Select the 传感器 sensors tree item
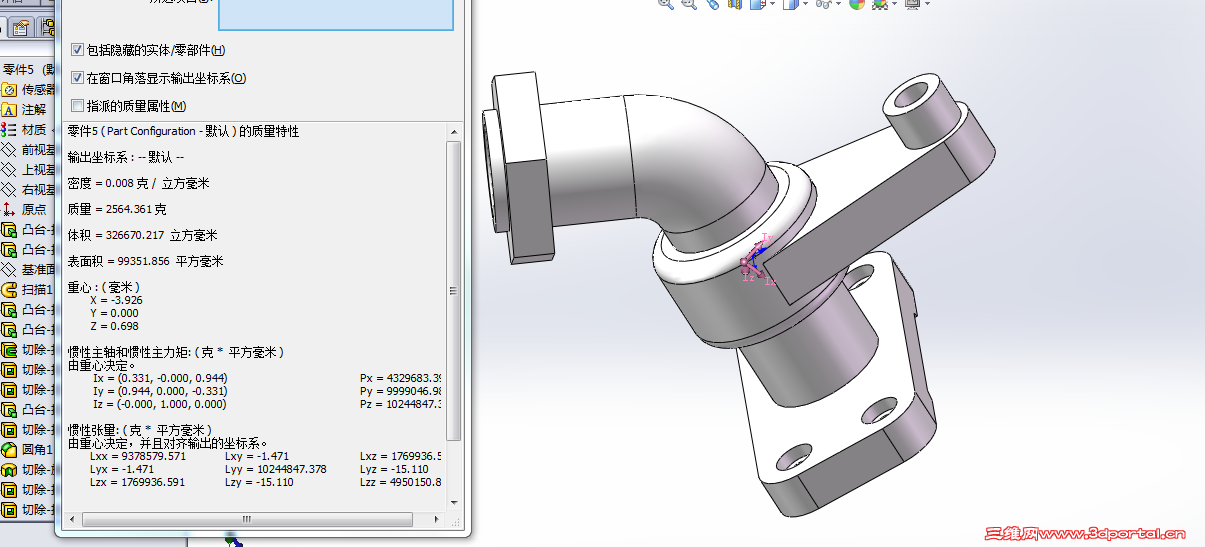 tap(29, 90)
